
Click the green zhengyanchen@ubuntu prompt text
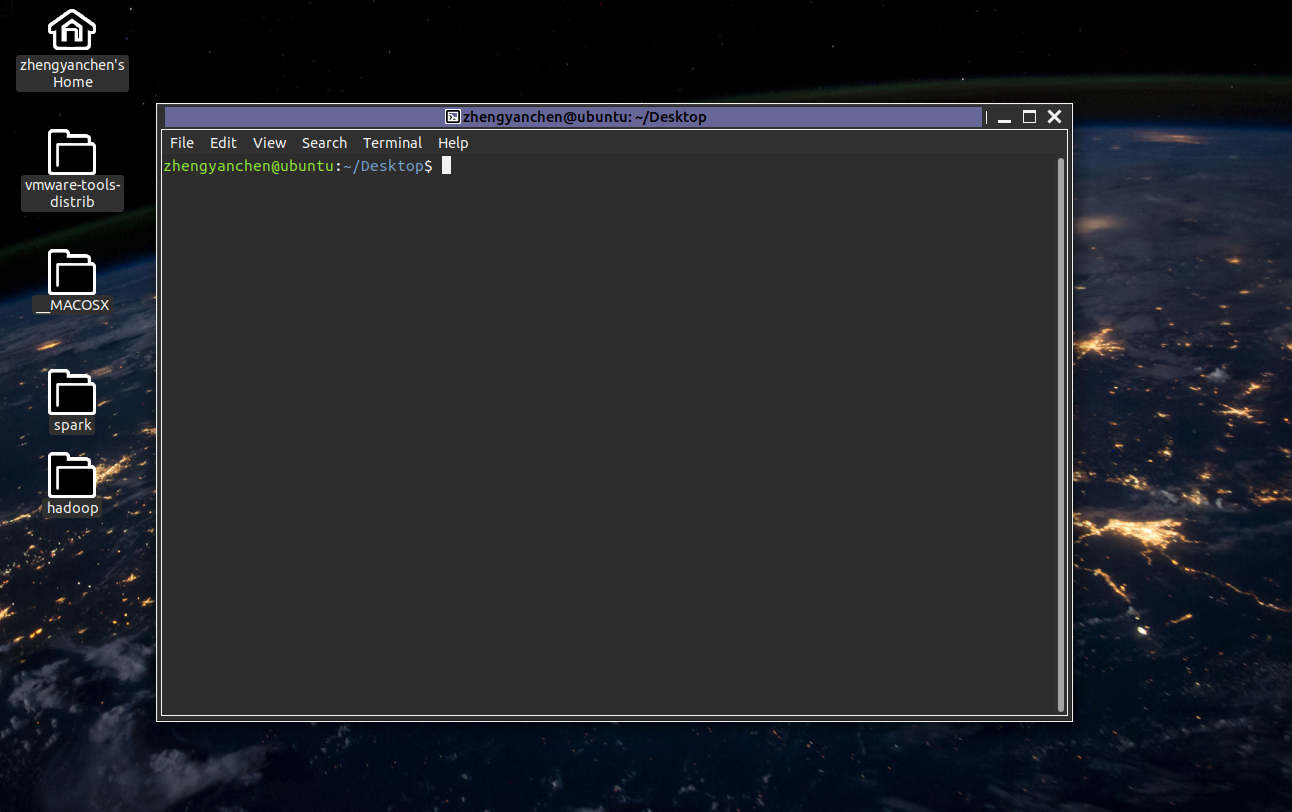coord(248,166)
